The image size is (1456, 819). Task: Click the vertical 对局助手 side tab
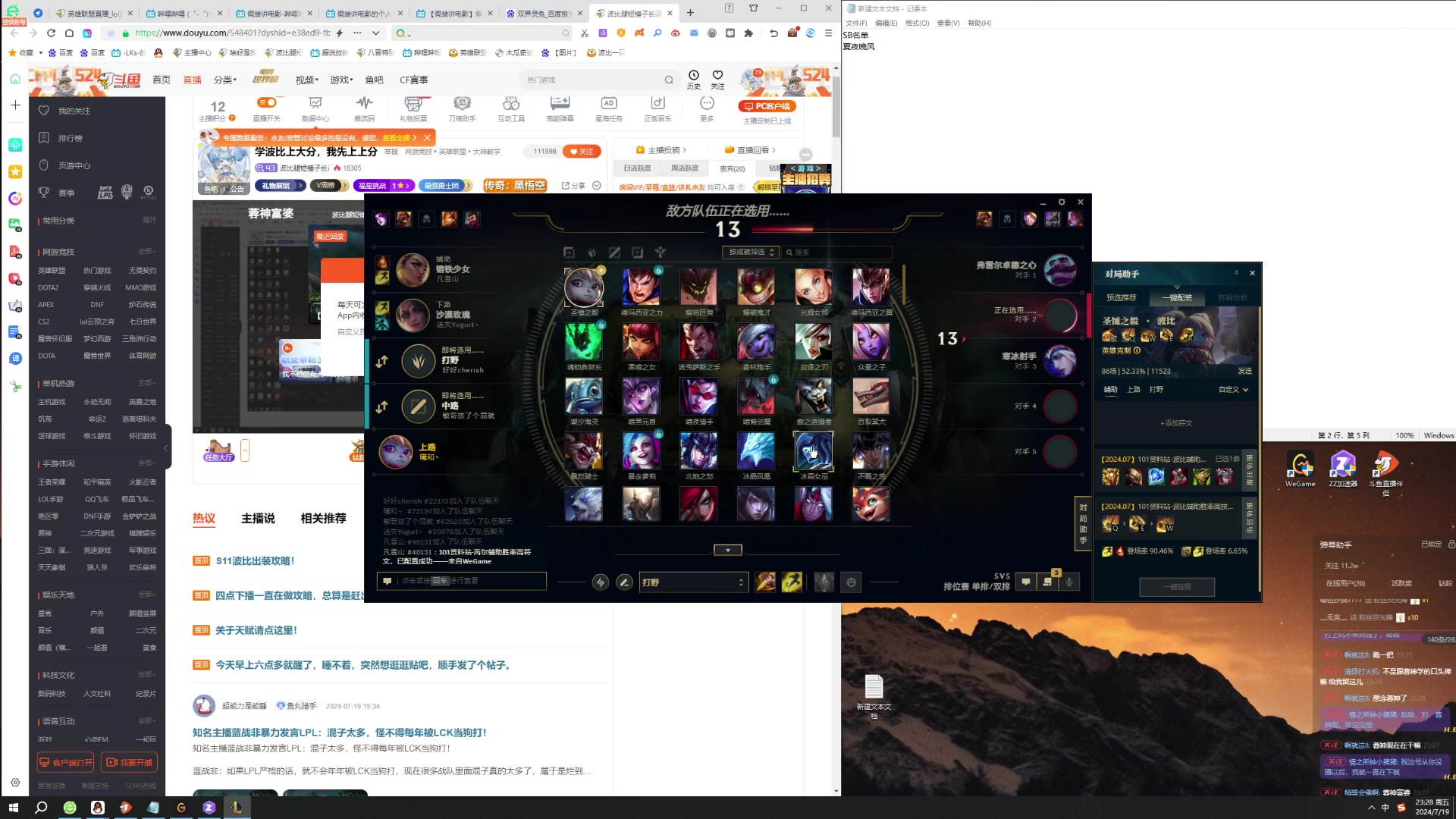pyautogui.click(x=1083, y=523)
